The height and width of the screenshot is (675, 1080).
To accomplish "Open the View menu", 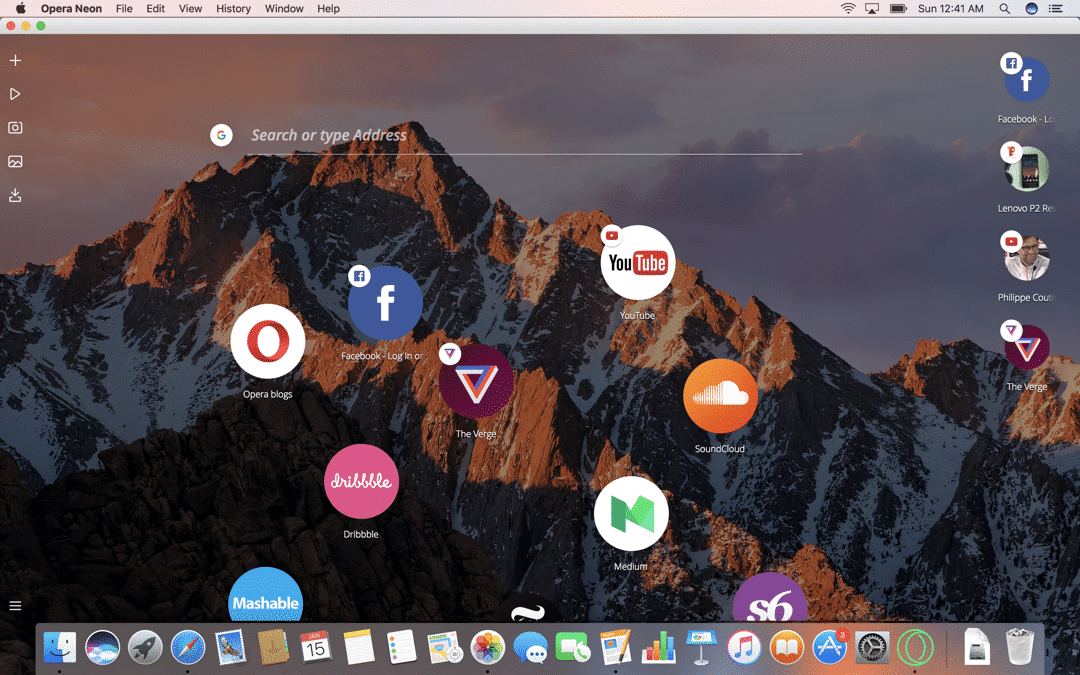I will (190, 9).
